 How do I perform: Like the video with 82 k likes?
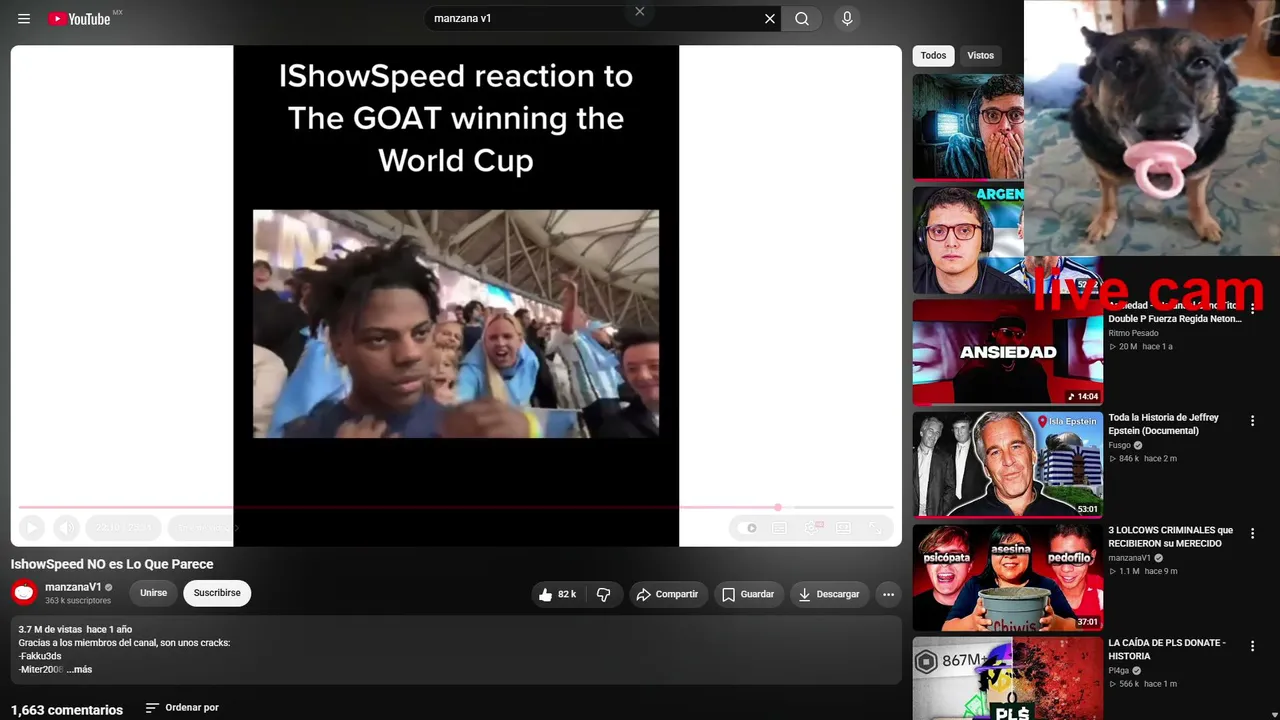click(557, 594)
